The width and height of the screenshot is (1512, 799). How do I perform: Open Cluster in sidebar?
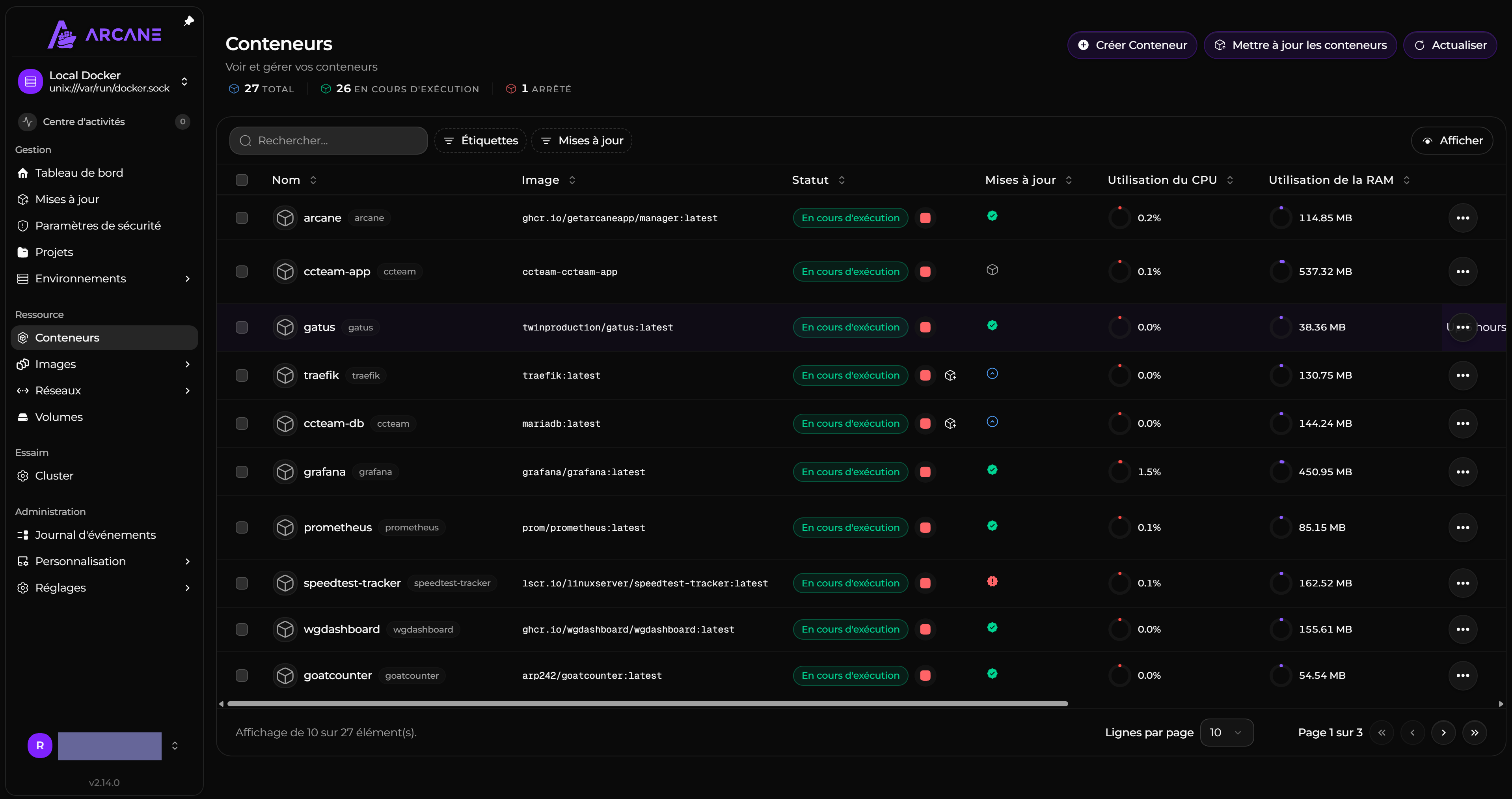[104, 476]
